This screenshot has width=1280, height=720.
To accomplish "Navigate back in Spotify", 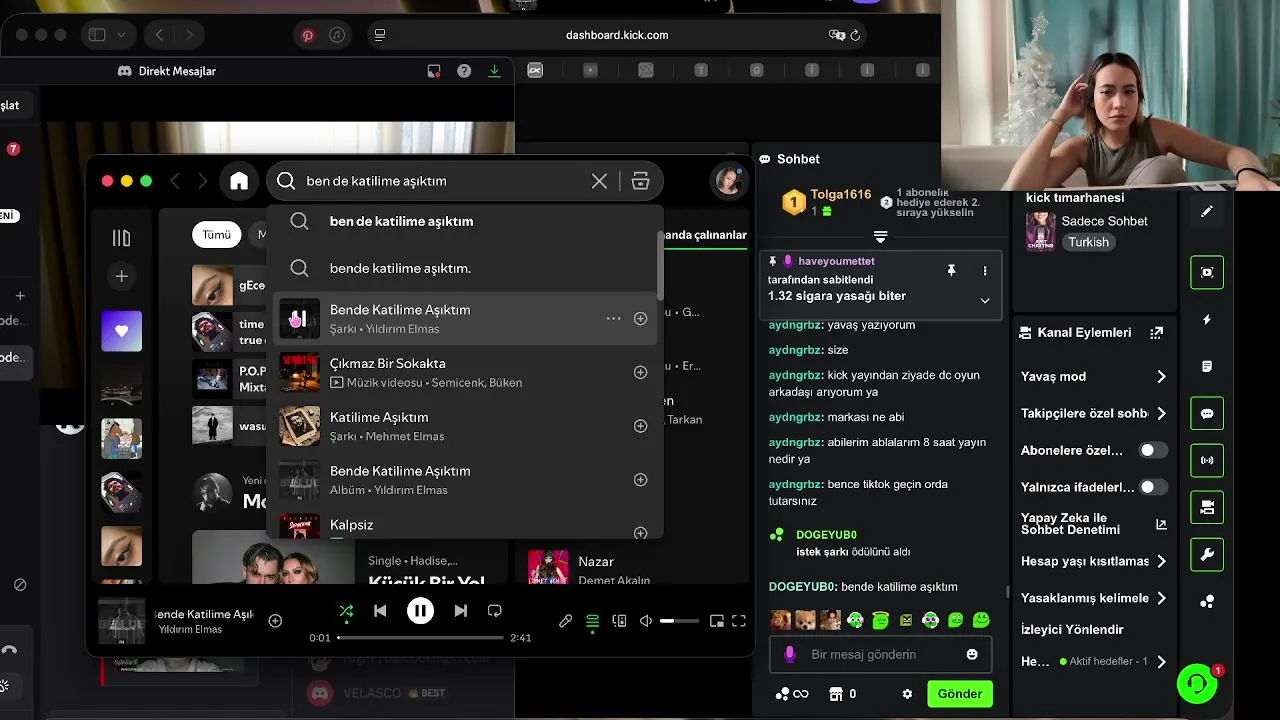I will [x=175, y=181].
